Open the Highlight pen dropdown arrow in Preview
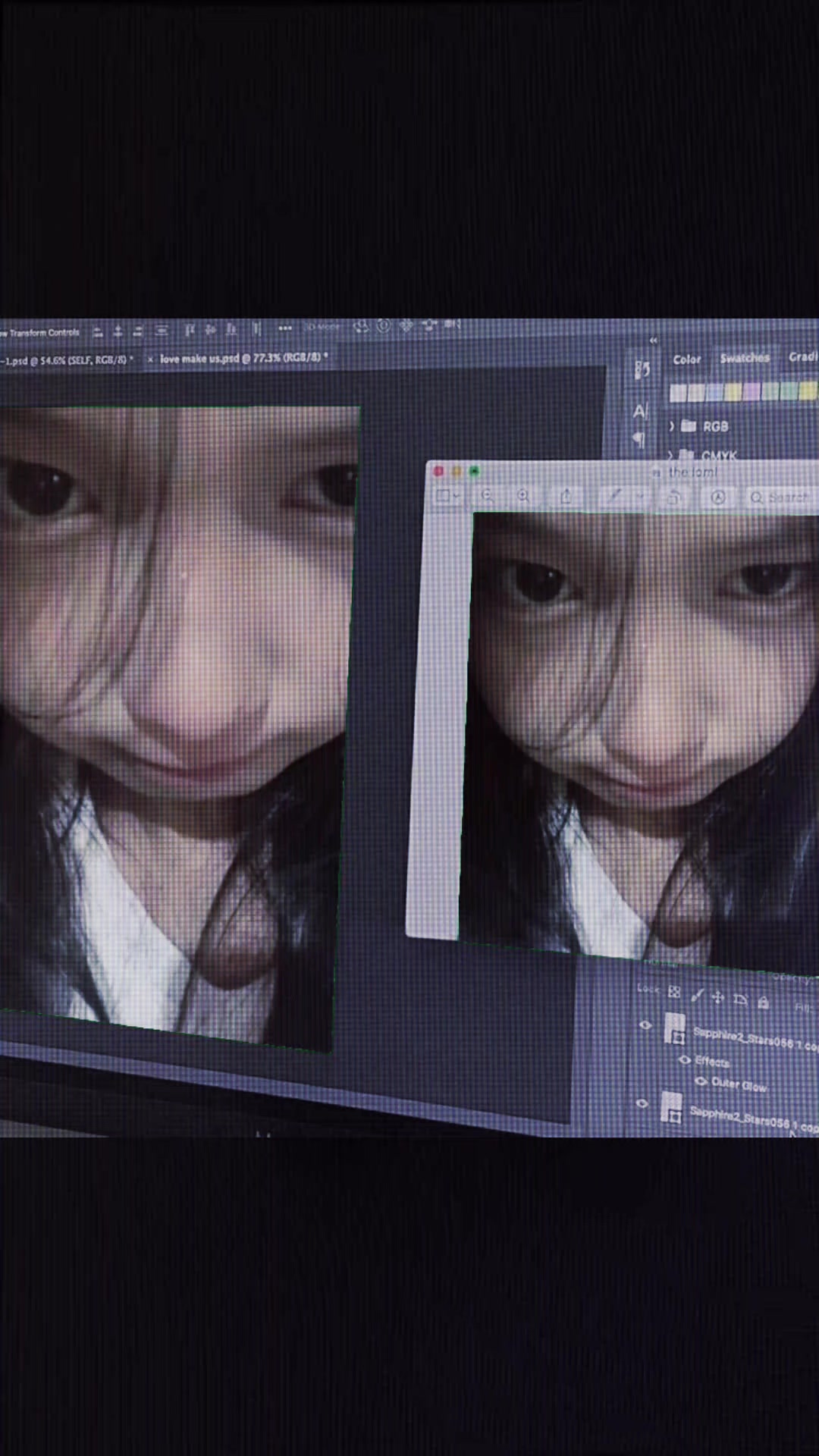This screenshot has width=819, height=1456. (641, 497)
